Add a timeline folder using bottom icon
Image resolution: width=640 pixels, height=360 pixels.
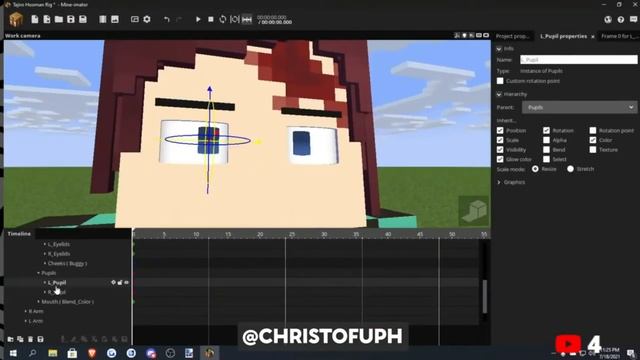(x=11, y=339)
